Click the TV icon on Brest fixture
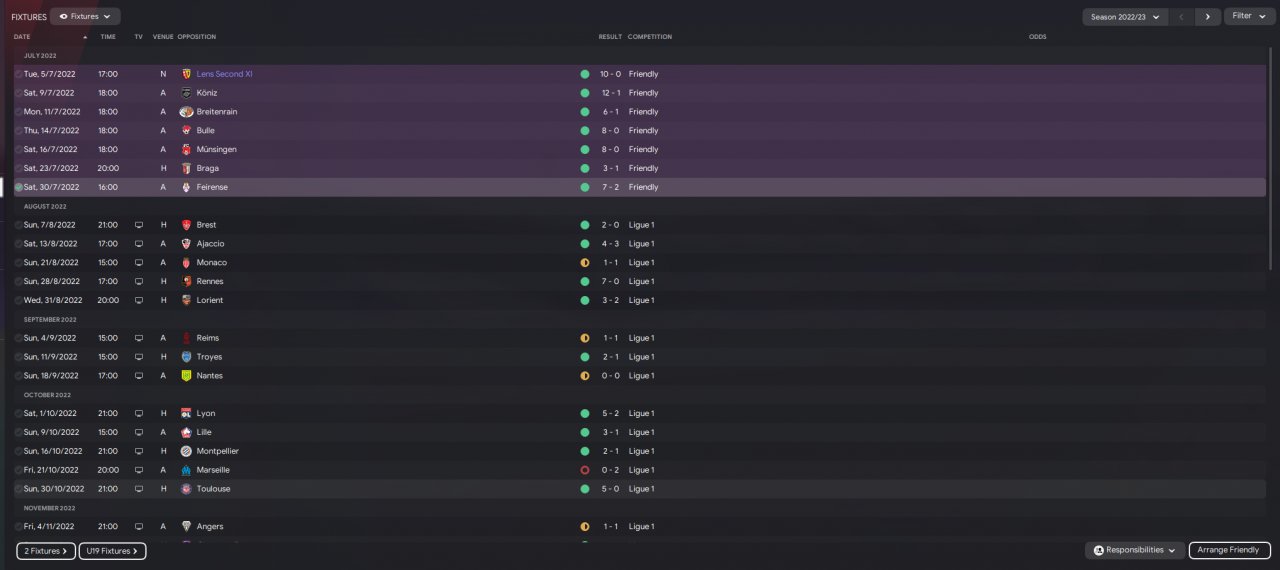 (x=139, y=225)
